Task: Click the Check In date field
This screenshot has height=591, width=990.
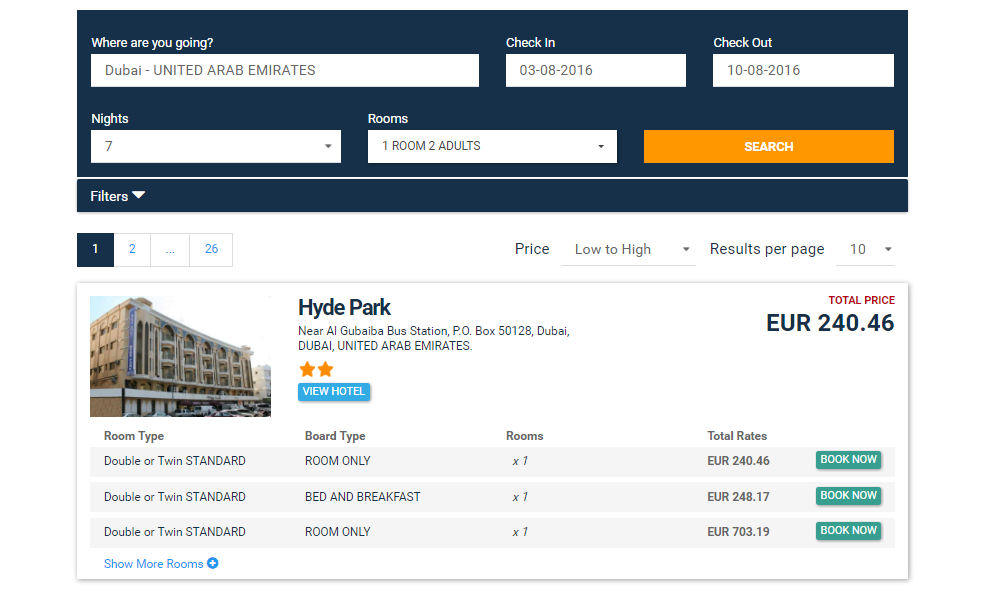Action: pyautogui.click(x=596, y=71)
